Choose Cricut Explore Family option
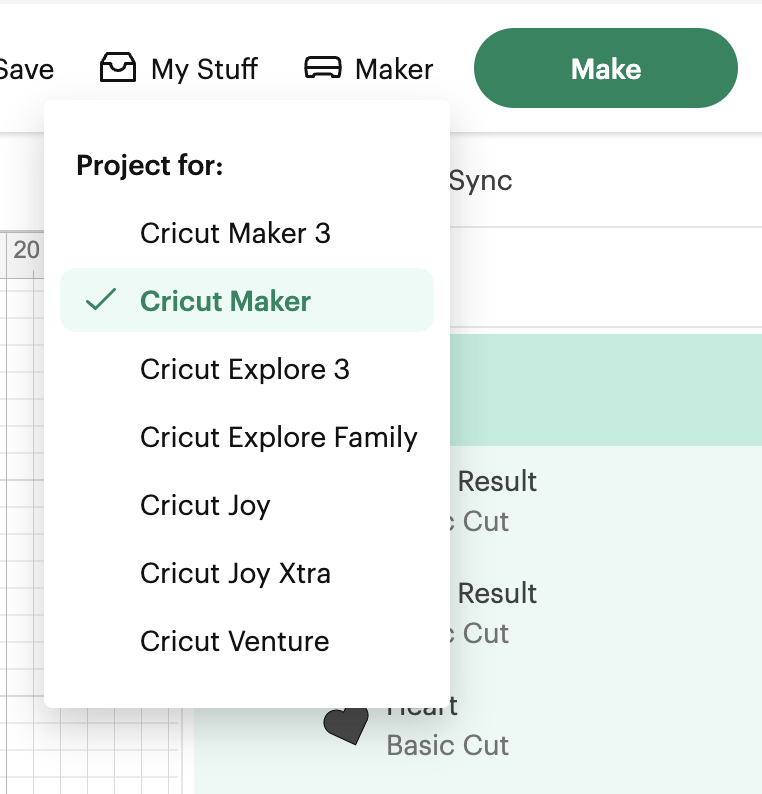This screenshot has width=762, height=794. 247,437
